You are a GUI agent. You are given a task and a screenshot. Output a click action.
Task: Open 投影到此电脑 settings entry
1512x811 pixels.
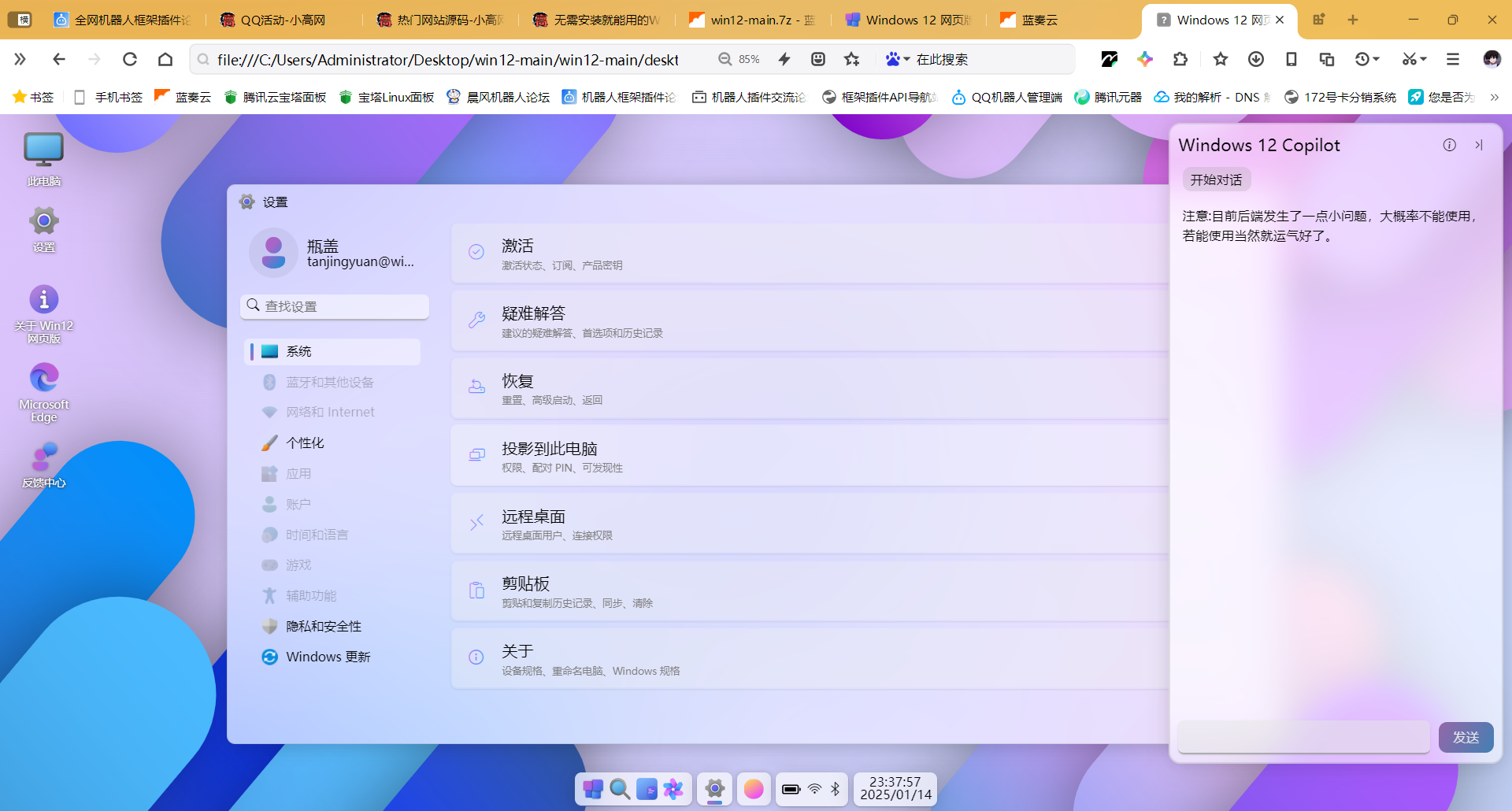810,456
